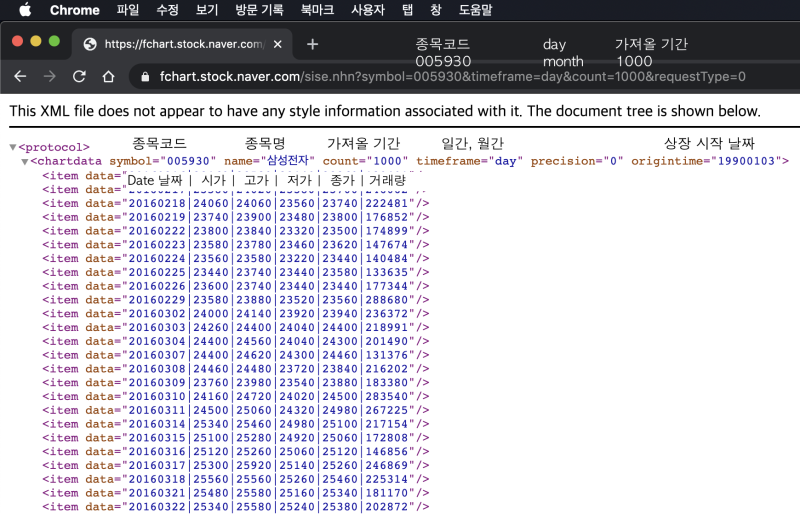Image resolution: width=800 pixels, height=514 pixels.
Task: Click the timeframe="day" attribute
Action: pos(469,161)
